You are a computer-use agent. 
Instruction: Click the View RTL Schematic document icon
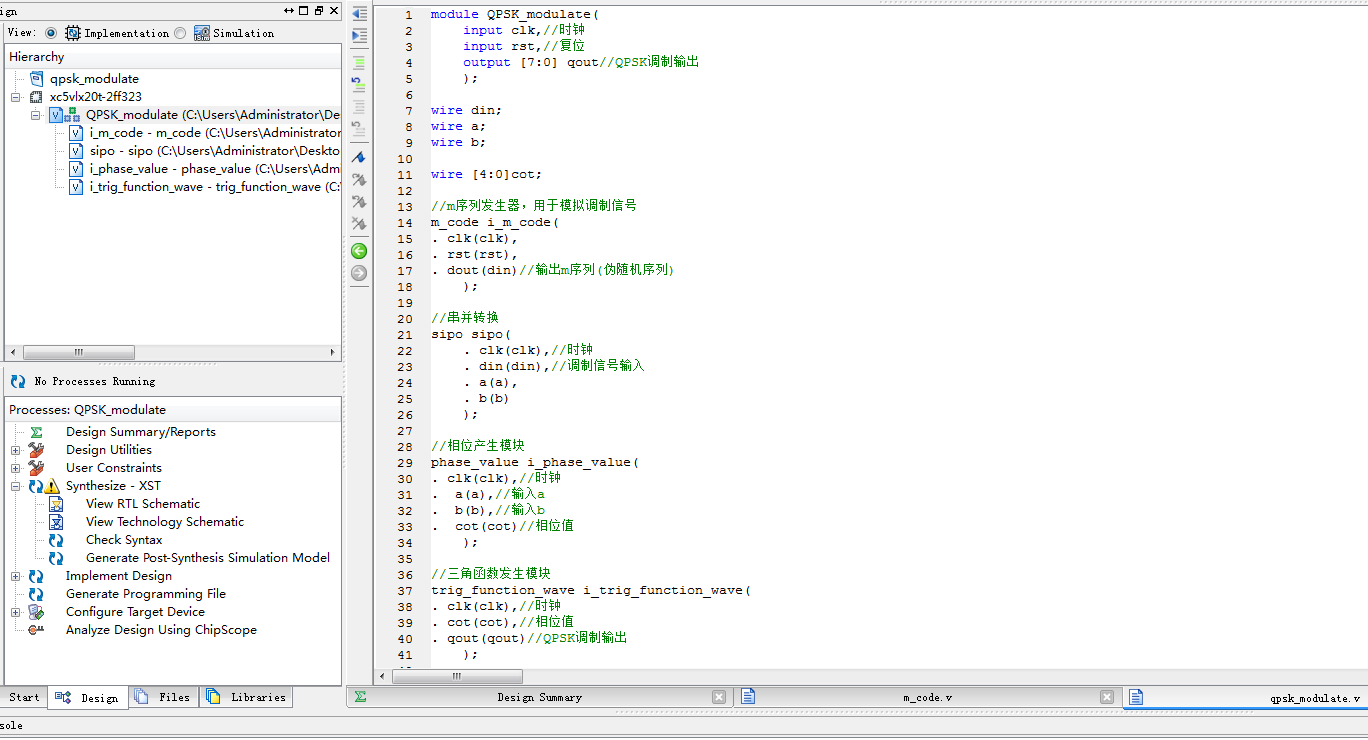(54, 504)
